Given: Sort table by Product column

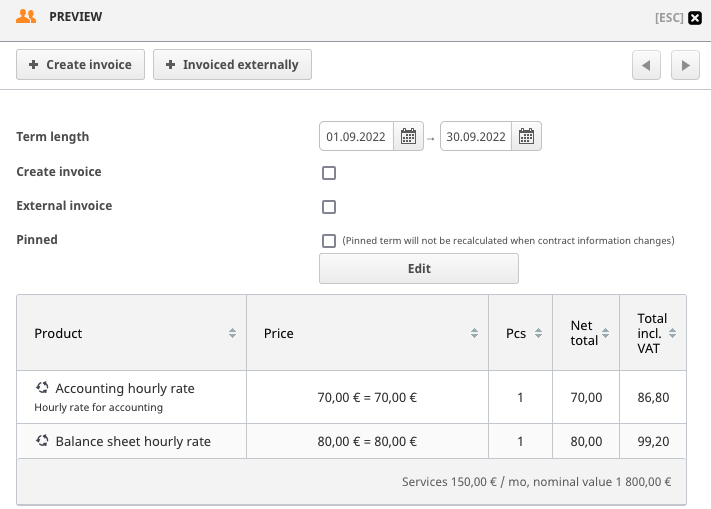Looking at the screenshot, I should (x=232, y=333).
